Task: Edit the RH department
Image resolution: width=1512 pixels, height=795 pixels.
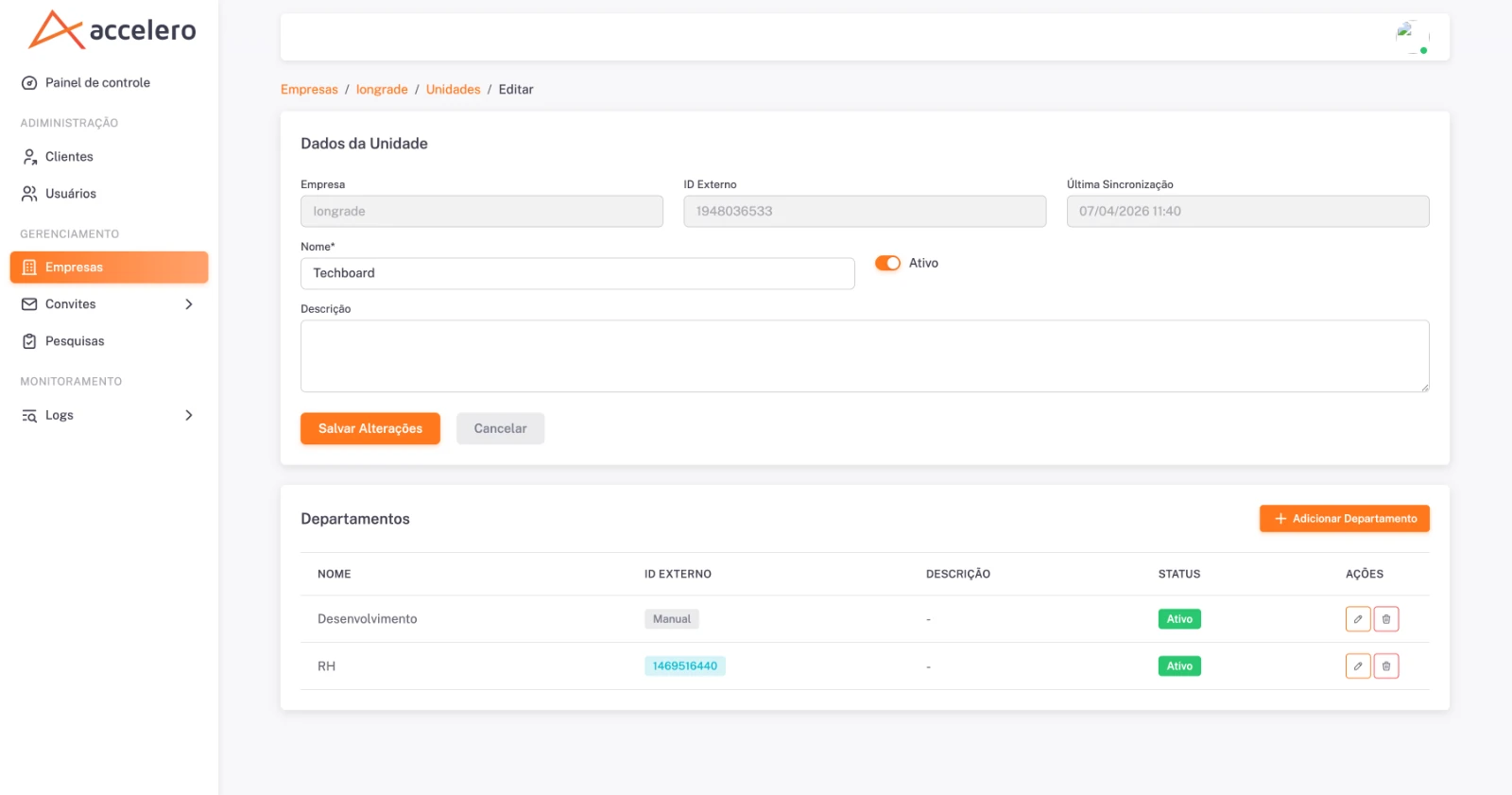Action: [1358, 666]
